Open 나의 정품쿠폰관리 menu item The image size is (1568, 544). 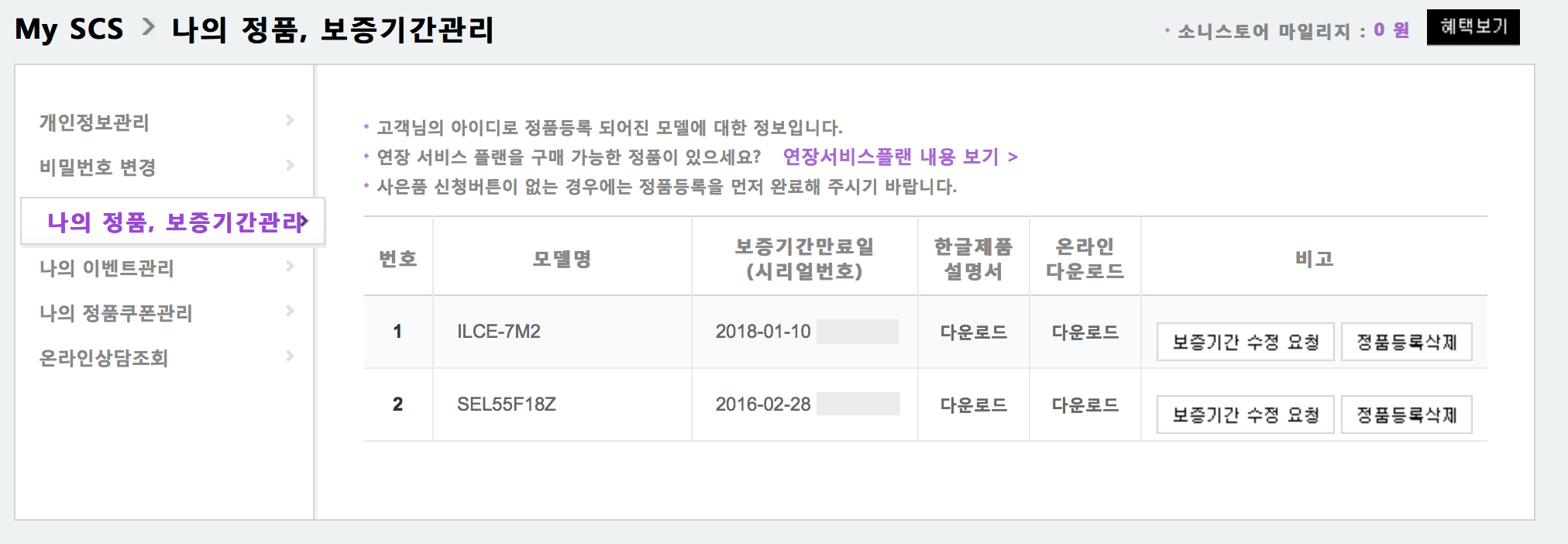click(116, 313)
